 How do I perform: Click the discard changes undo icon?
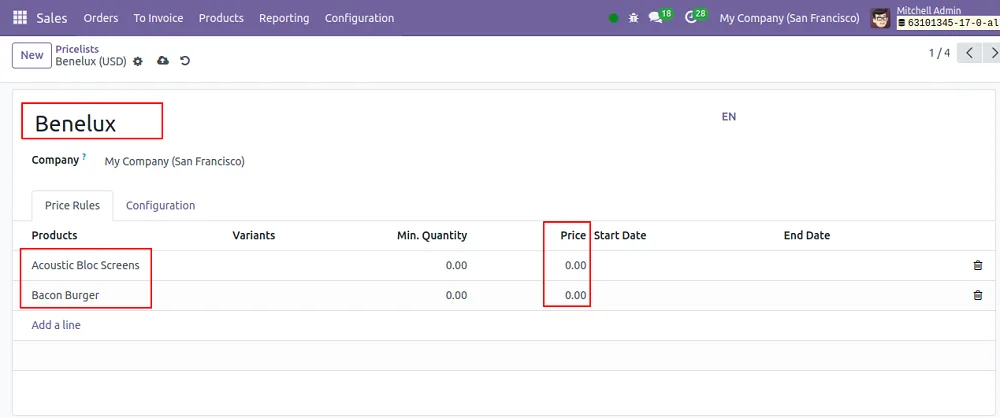(185, 61)
